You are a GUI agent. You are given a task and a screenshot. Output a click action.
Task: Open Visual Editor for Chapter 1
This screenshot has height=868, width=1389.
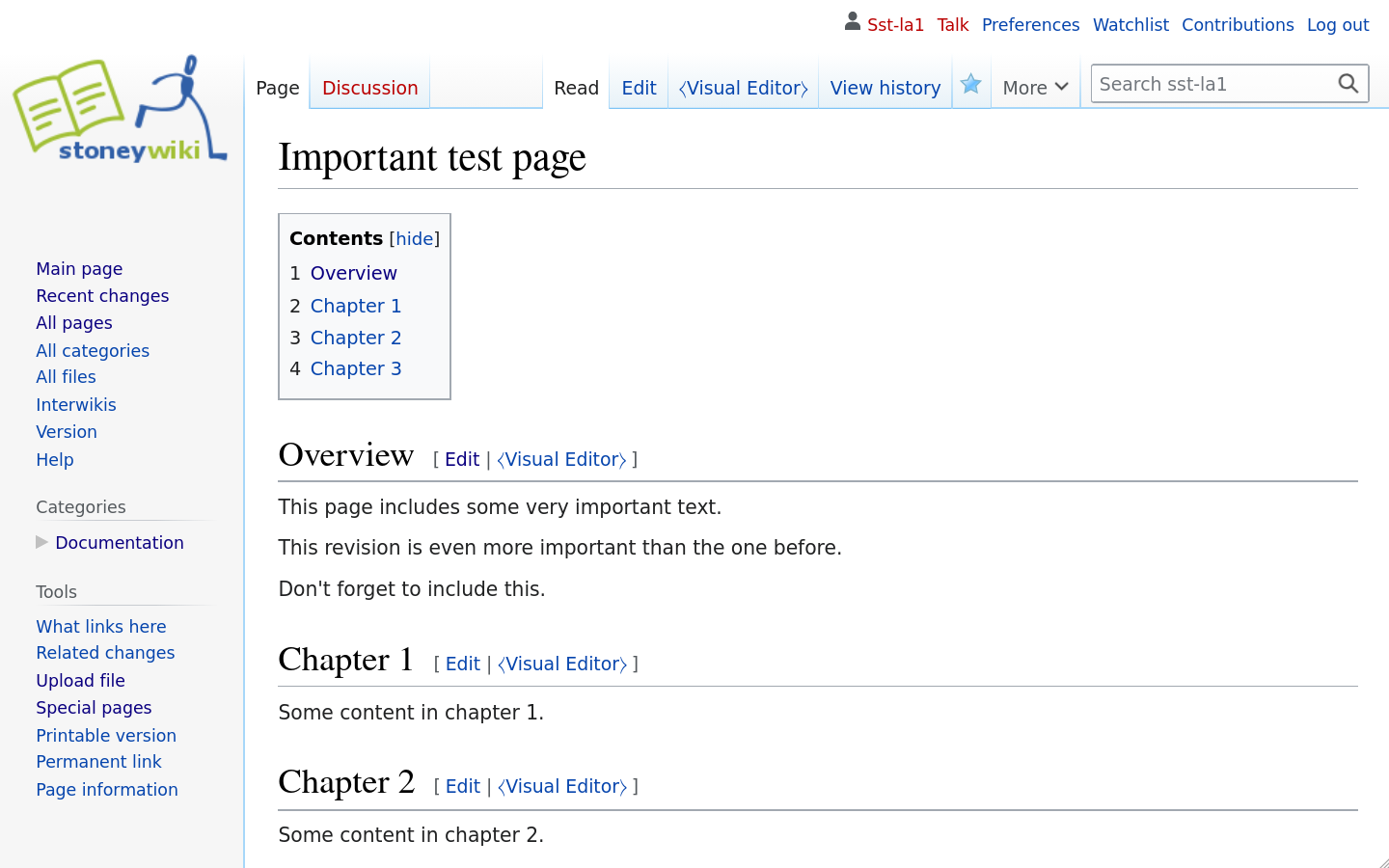tap(562, 664)
